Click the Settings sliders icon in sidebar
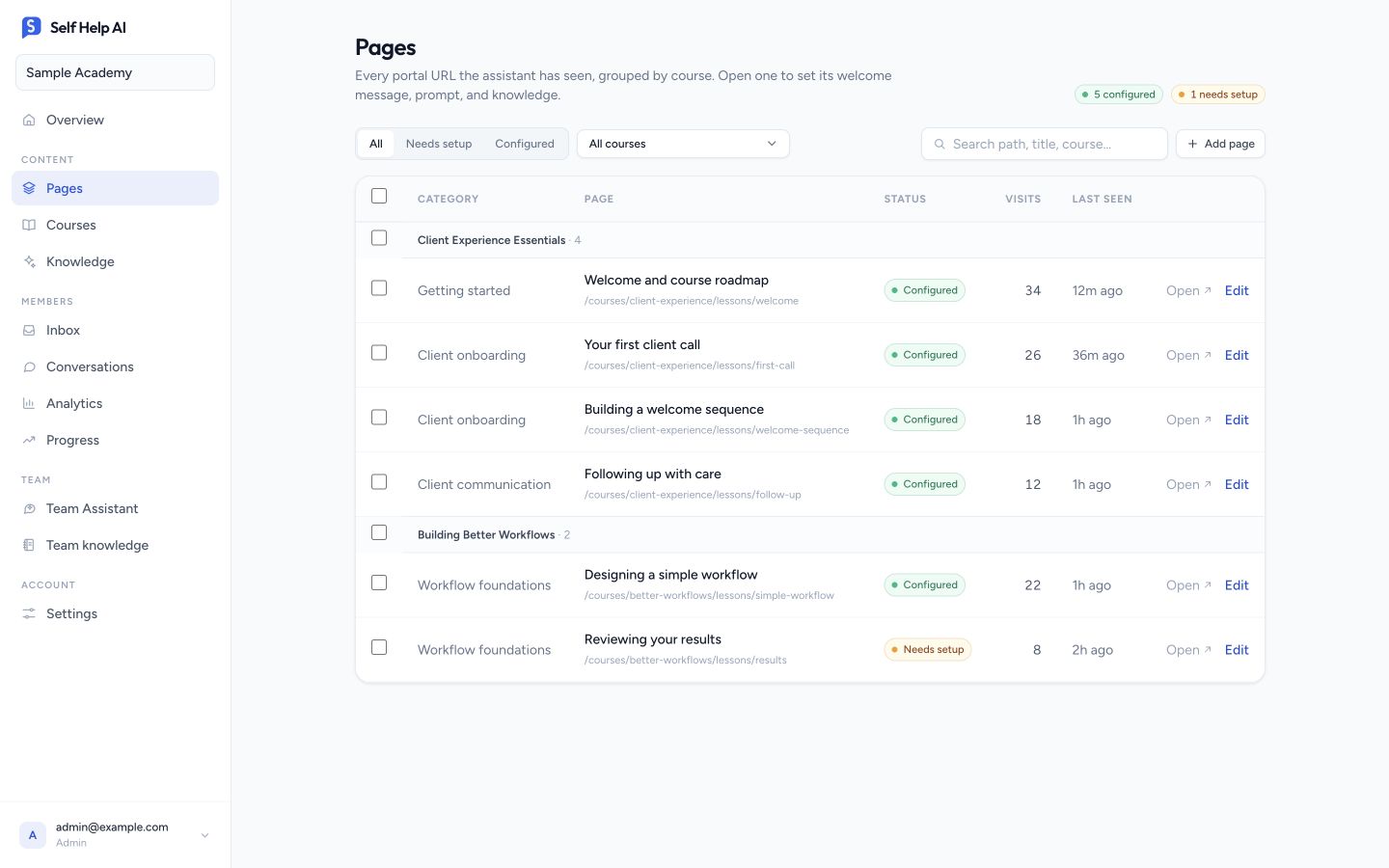This screenshot has width=1389, height=868. pos(29,614)
